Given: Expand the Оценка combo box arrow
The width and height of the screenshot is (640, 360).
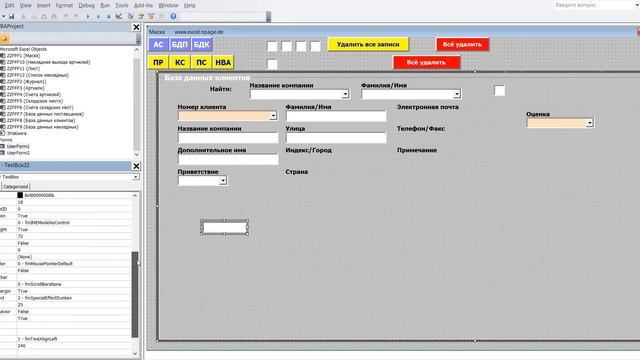Looking at the screenshot, I should [589, 123].
